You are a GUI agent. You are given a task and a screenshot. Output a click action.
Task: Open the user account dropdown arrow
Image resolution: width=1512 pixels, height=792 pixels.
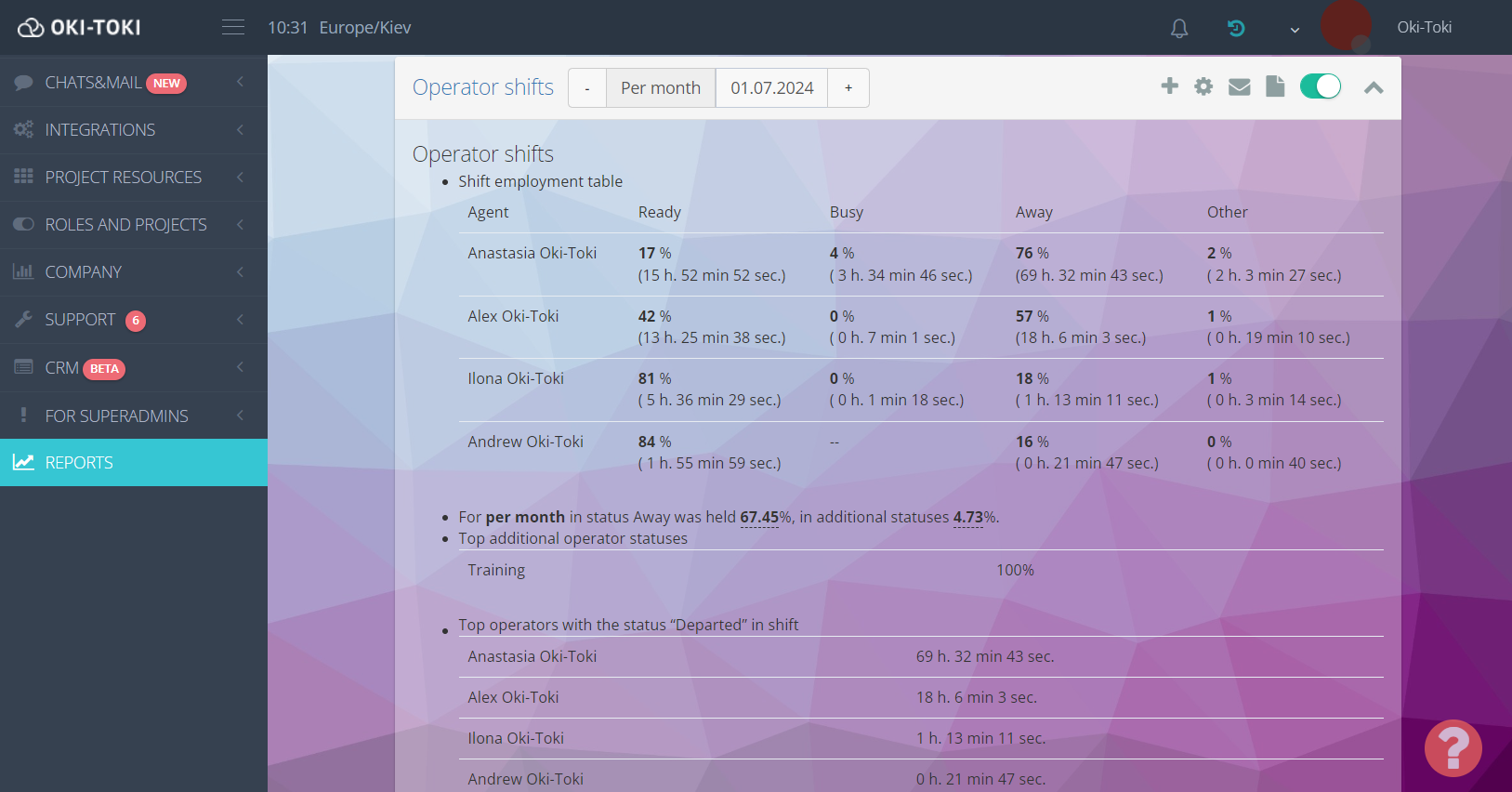tap(1295, 30)
